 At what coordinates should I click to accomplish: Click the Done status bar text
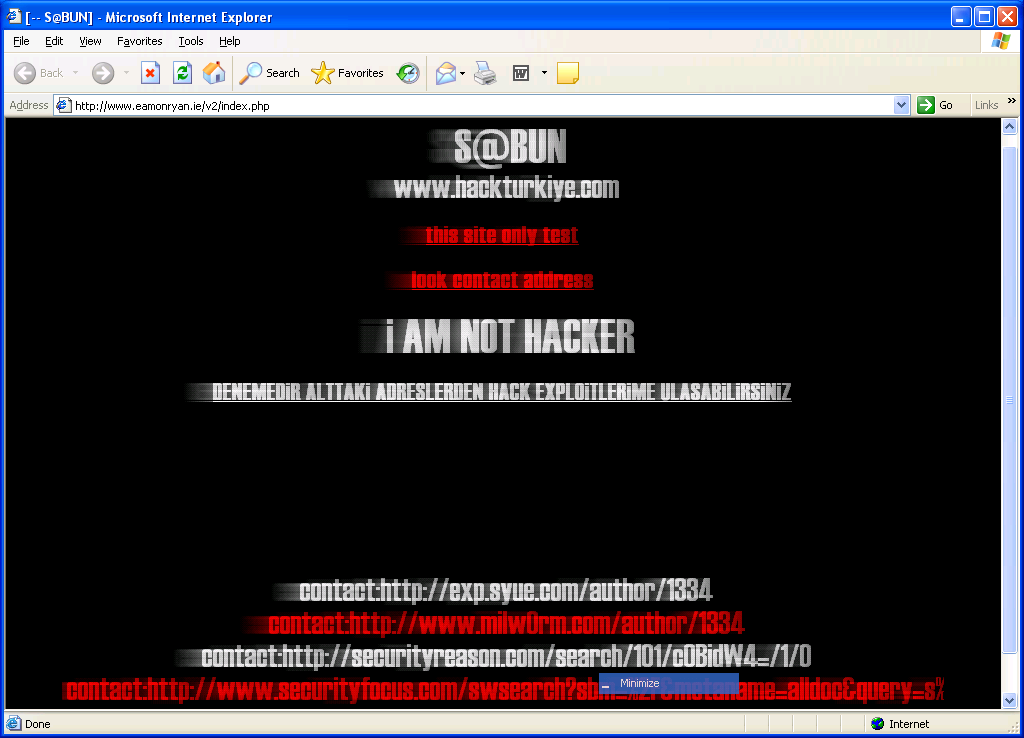tap(37, 724)
